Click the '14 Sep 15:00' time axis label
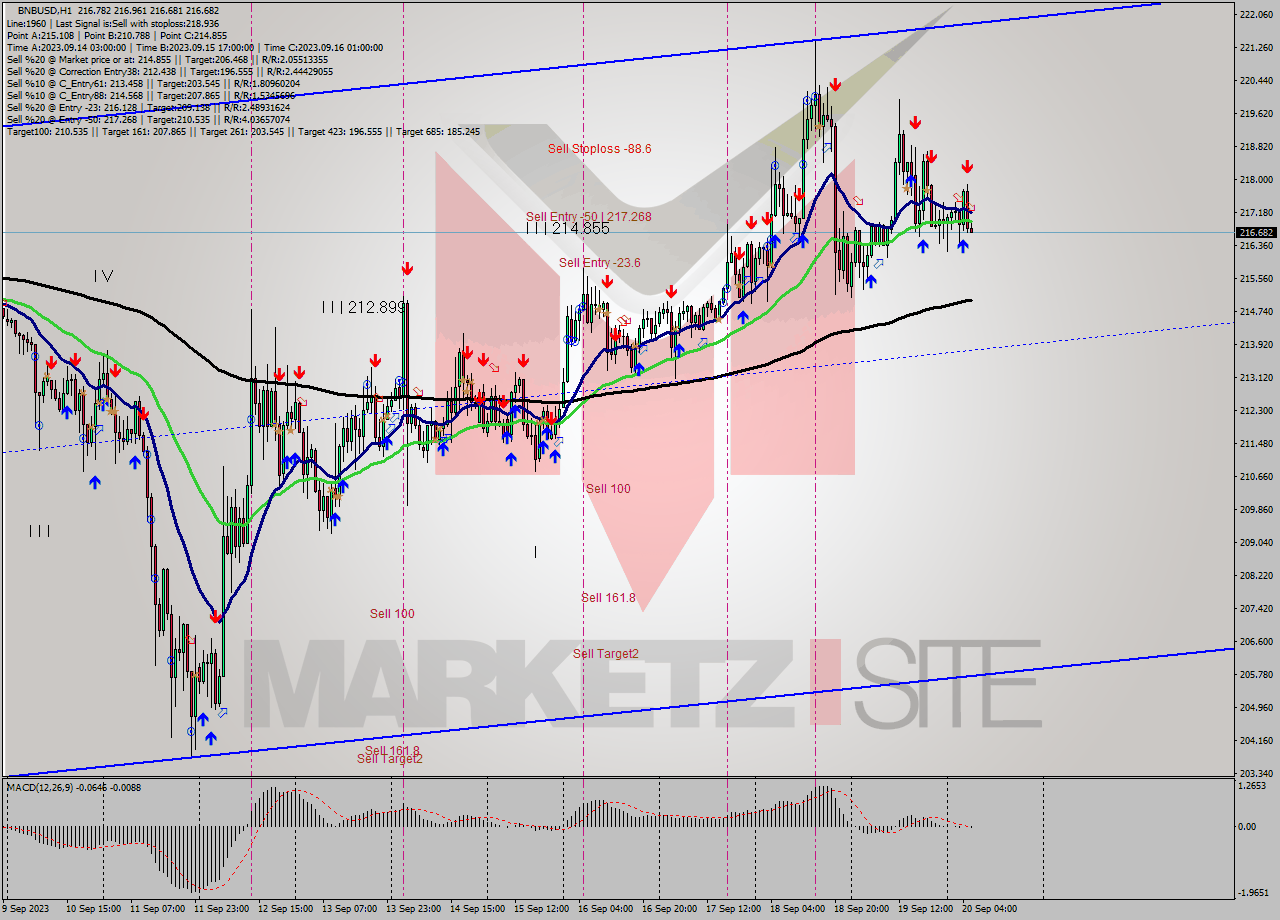 tap(477, 909)
